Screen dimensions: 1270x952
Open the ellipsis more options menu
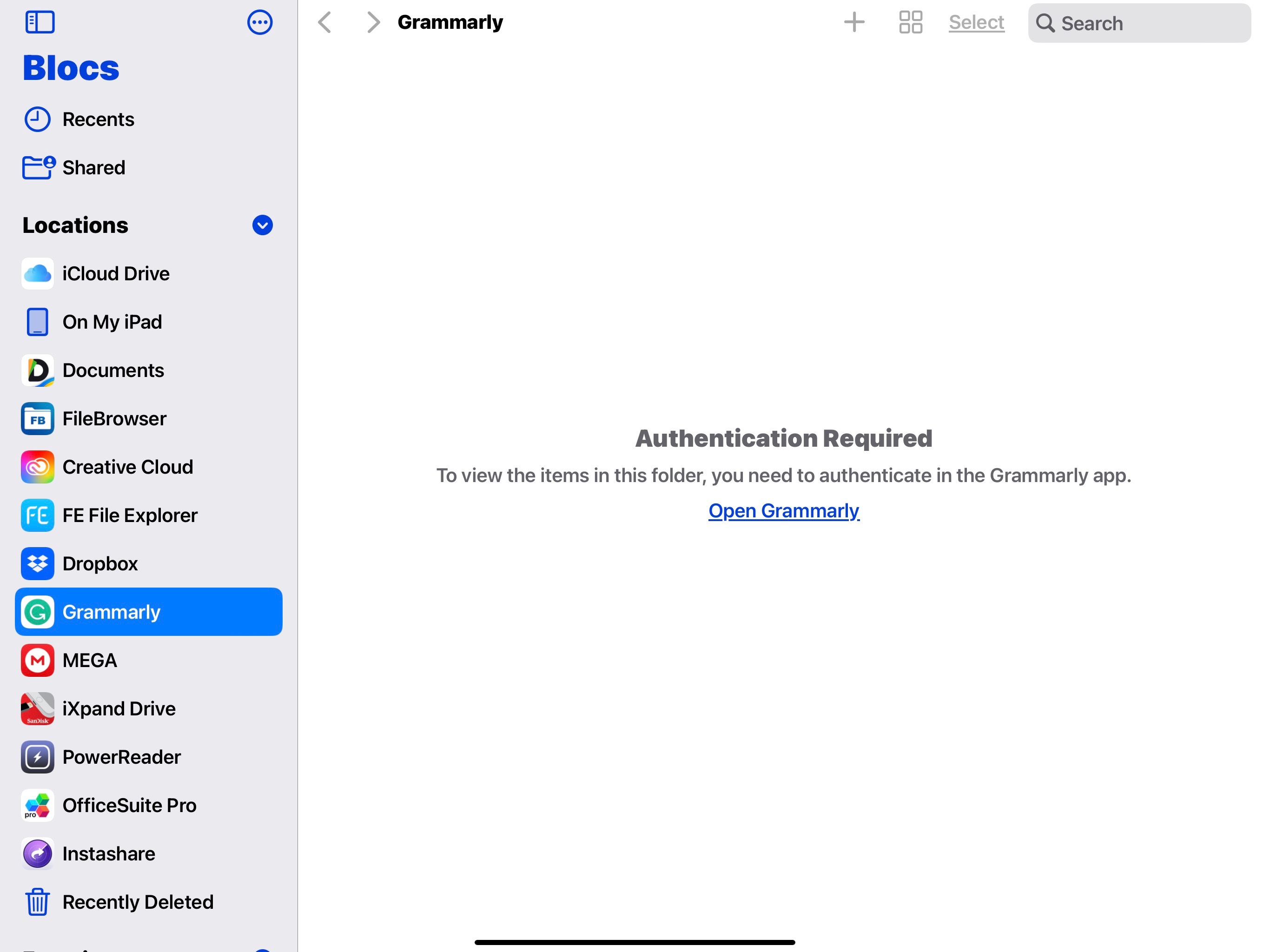click(x=259, y=22)
